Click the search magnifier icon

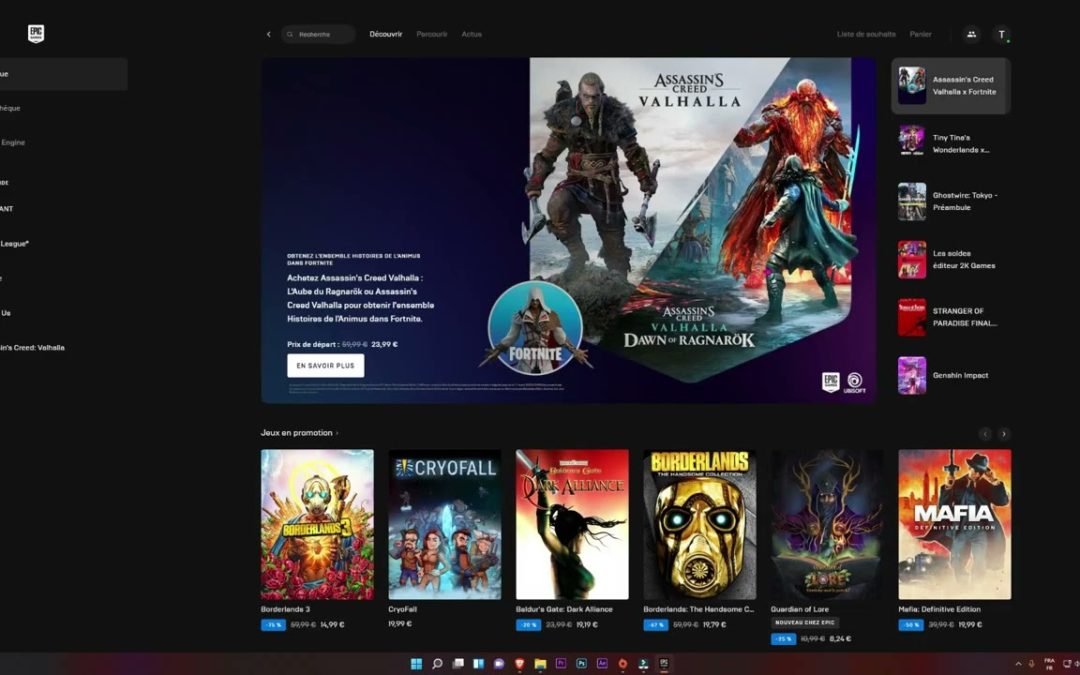[290, 34]
